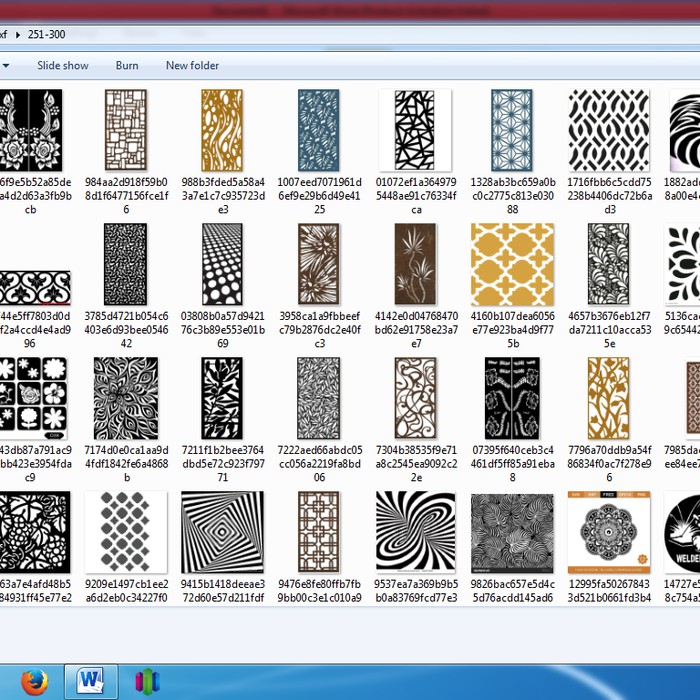Select the 01072ef1a364979 geometric triangles file
Image resolution: width=700 pixels, height=700 pixels.
(415, 130)
